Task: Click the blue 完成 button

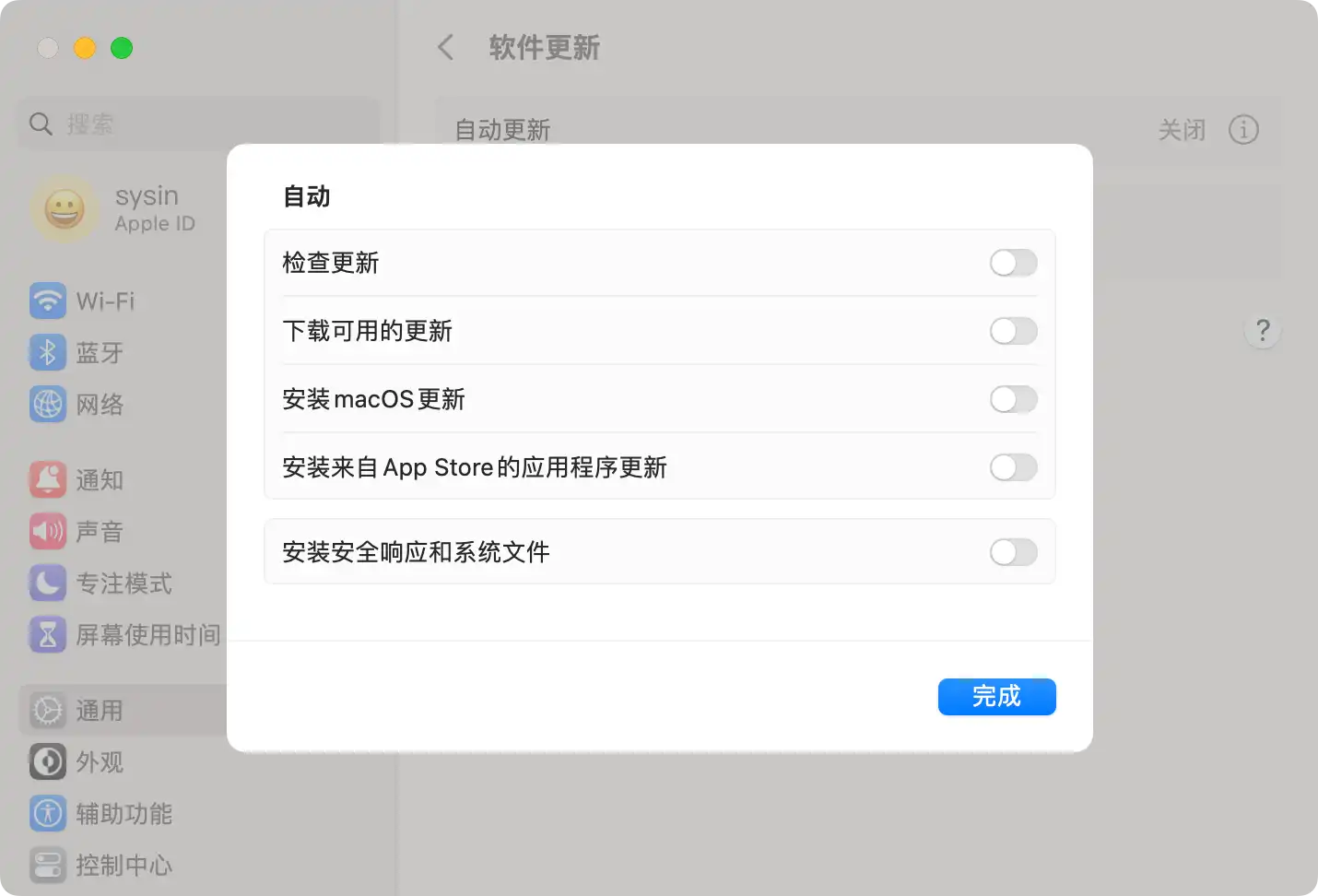Action: [996, 697]
